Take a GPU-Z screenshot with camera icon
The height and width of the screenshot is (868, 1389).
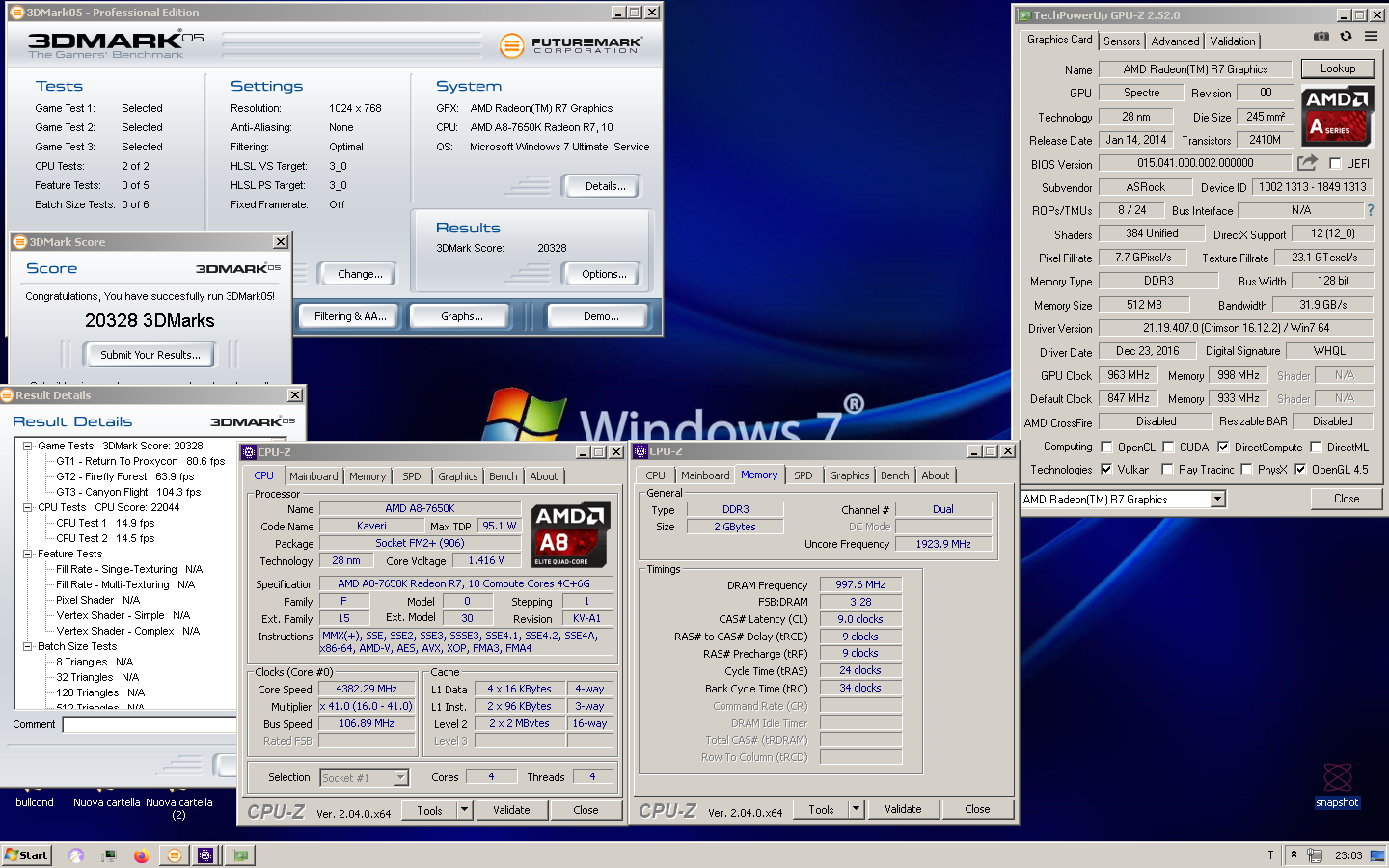click(x=1321, y=36)
